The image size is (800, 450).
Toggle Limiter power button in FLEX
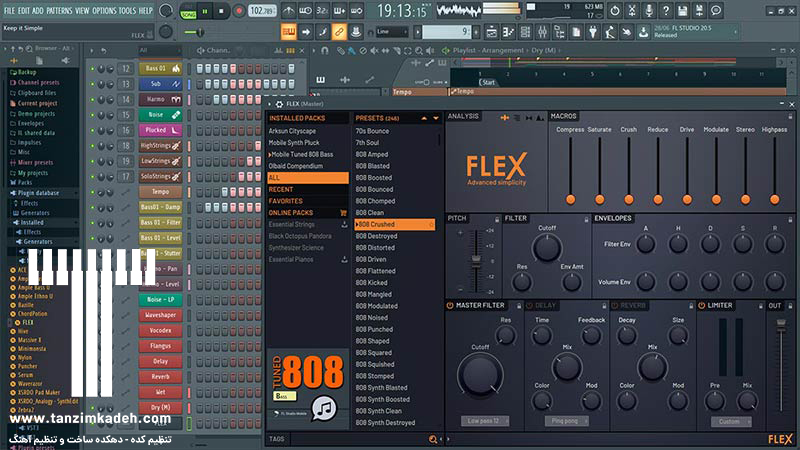pos(702,305)
